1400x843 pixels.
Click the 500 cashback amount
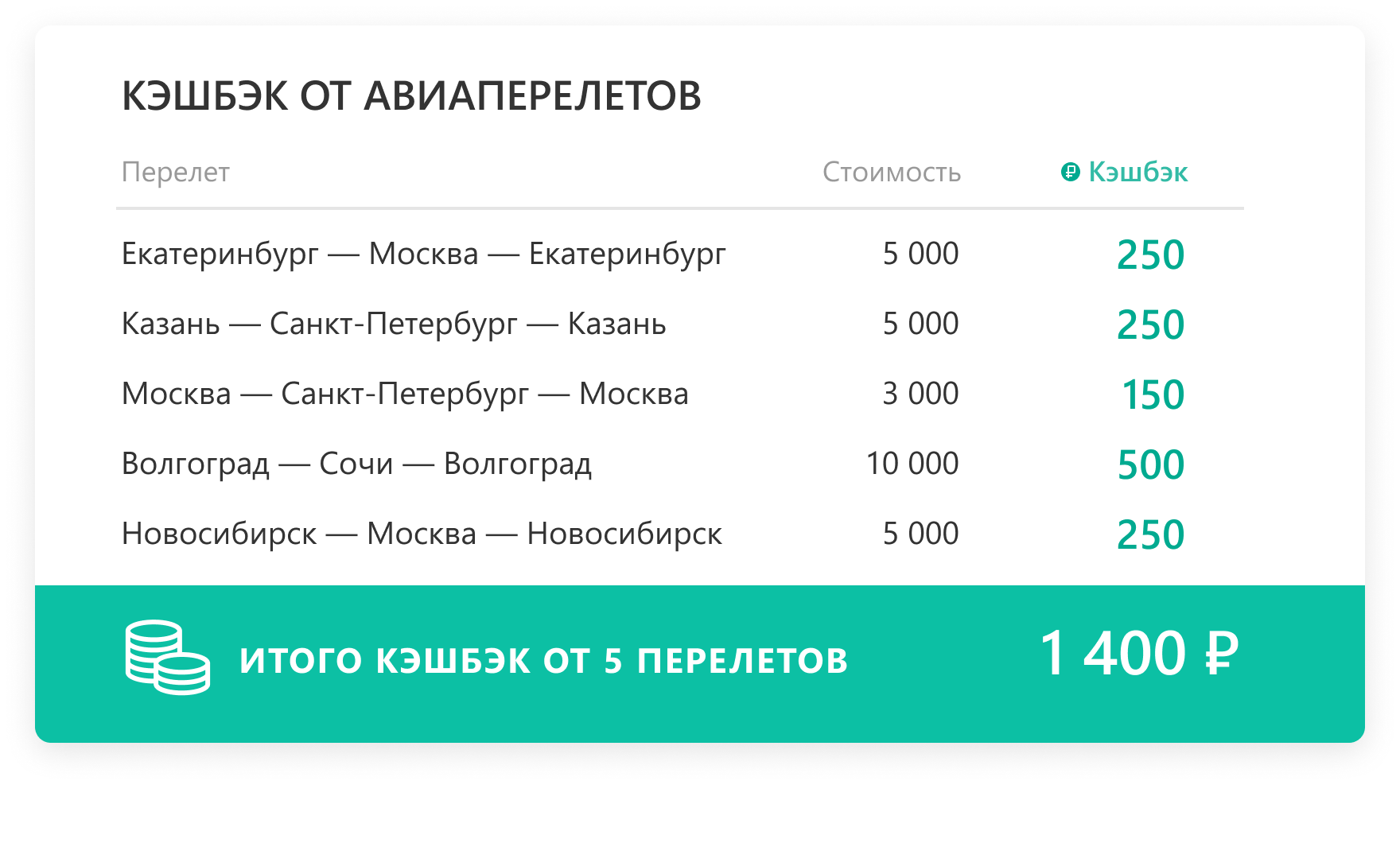coord(1151,464)
